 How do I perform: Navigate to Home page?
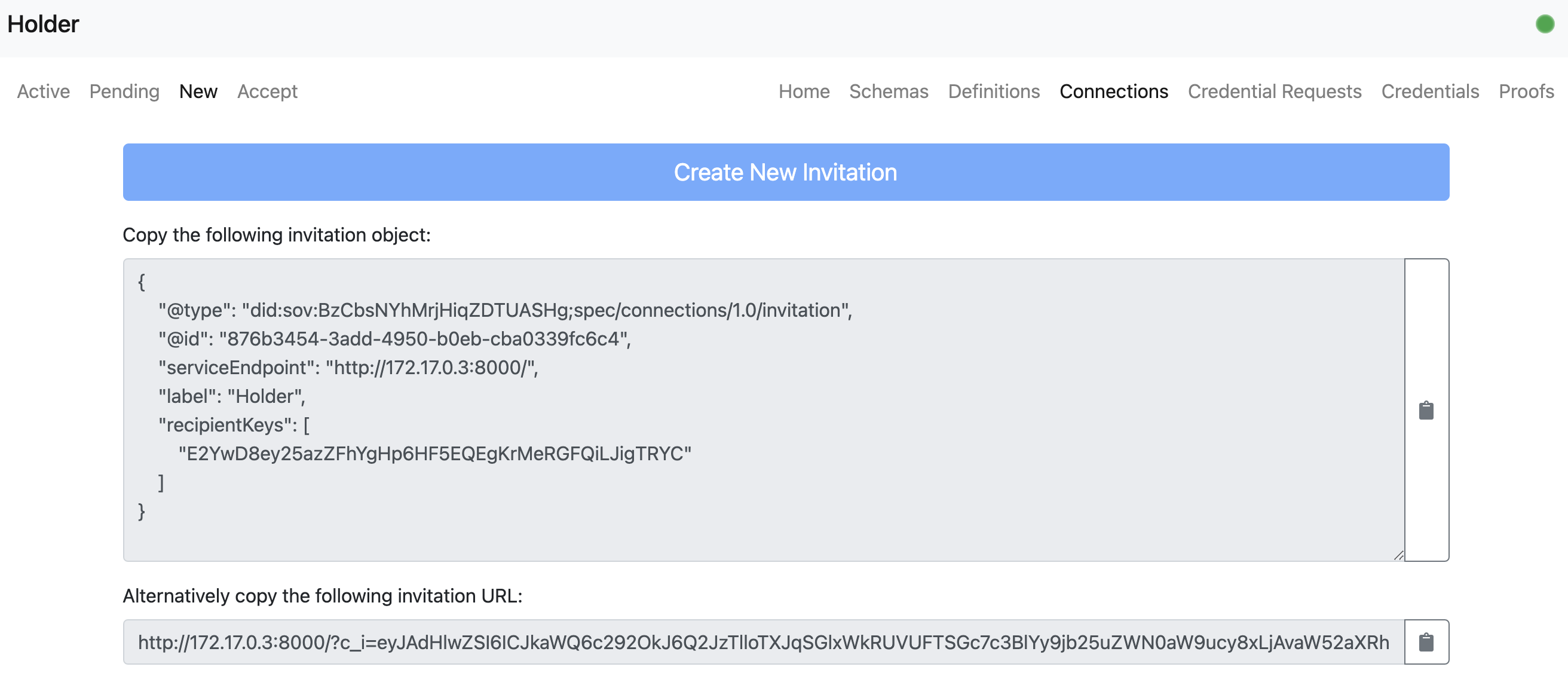point(804,91)
